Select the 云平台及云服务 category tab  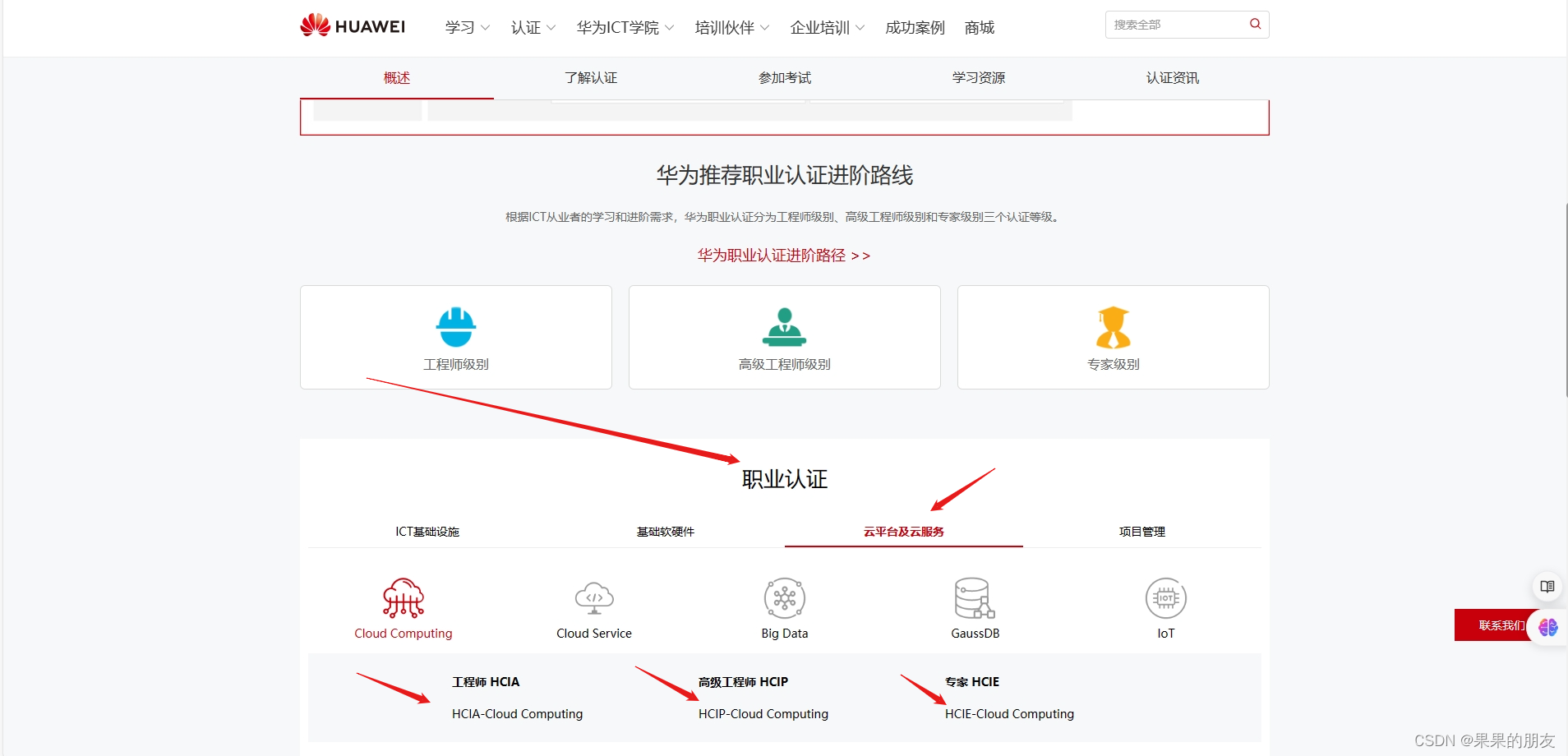pos(904,532)
